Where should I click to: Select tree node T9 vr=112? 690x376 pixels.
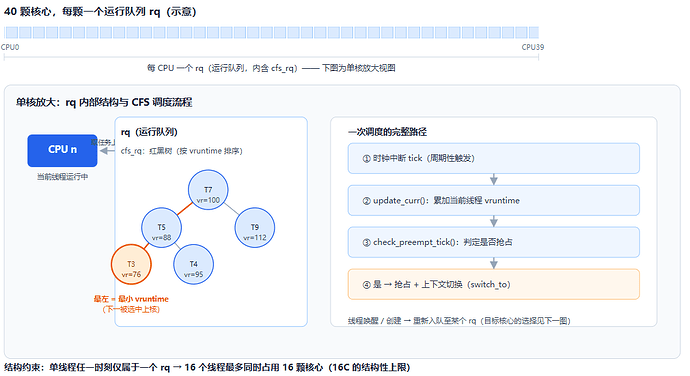coord(255,228)
